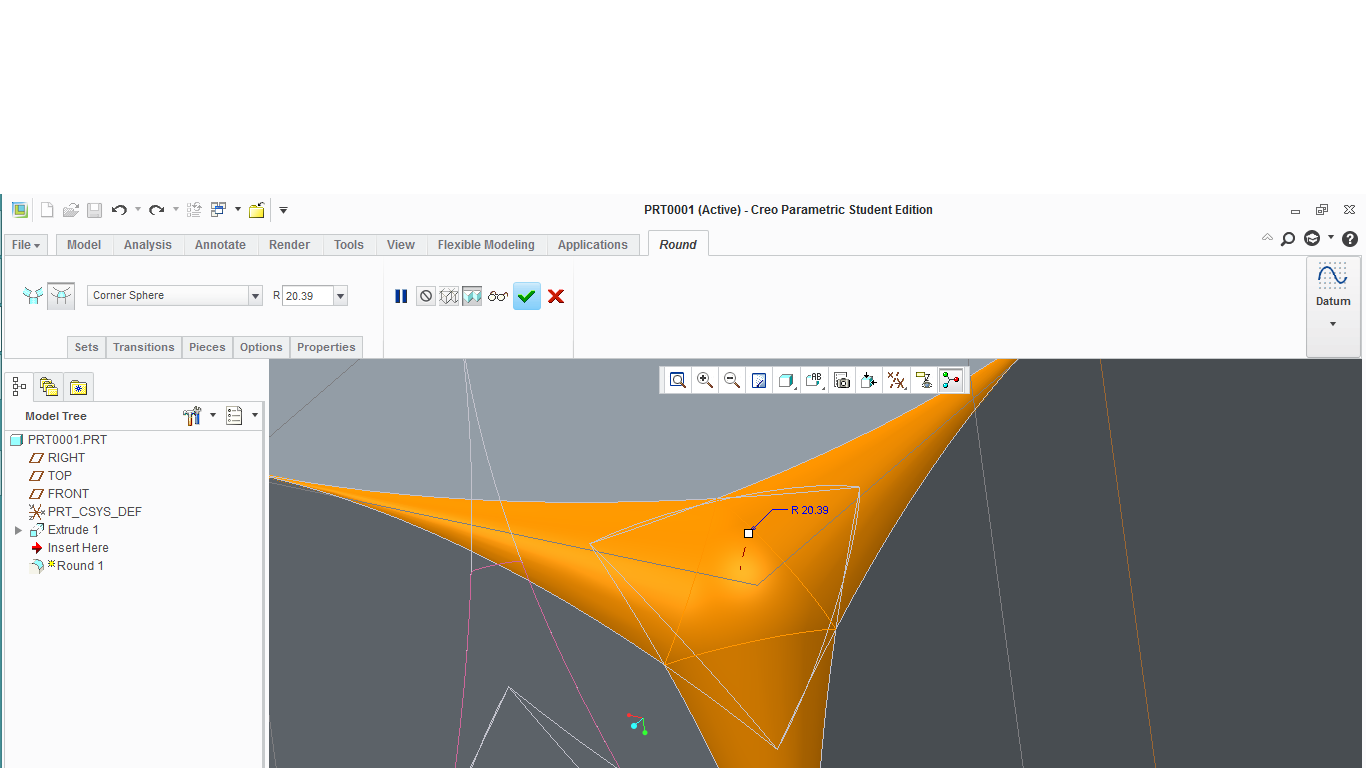Click the Refit view icon

[x=678, y=380]
